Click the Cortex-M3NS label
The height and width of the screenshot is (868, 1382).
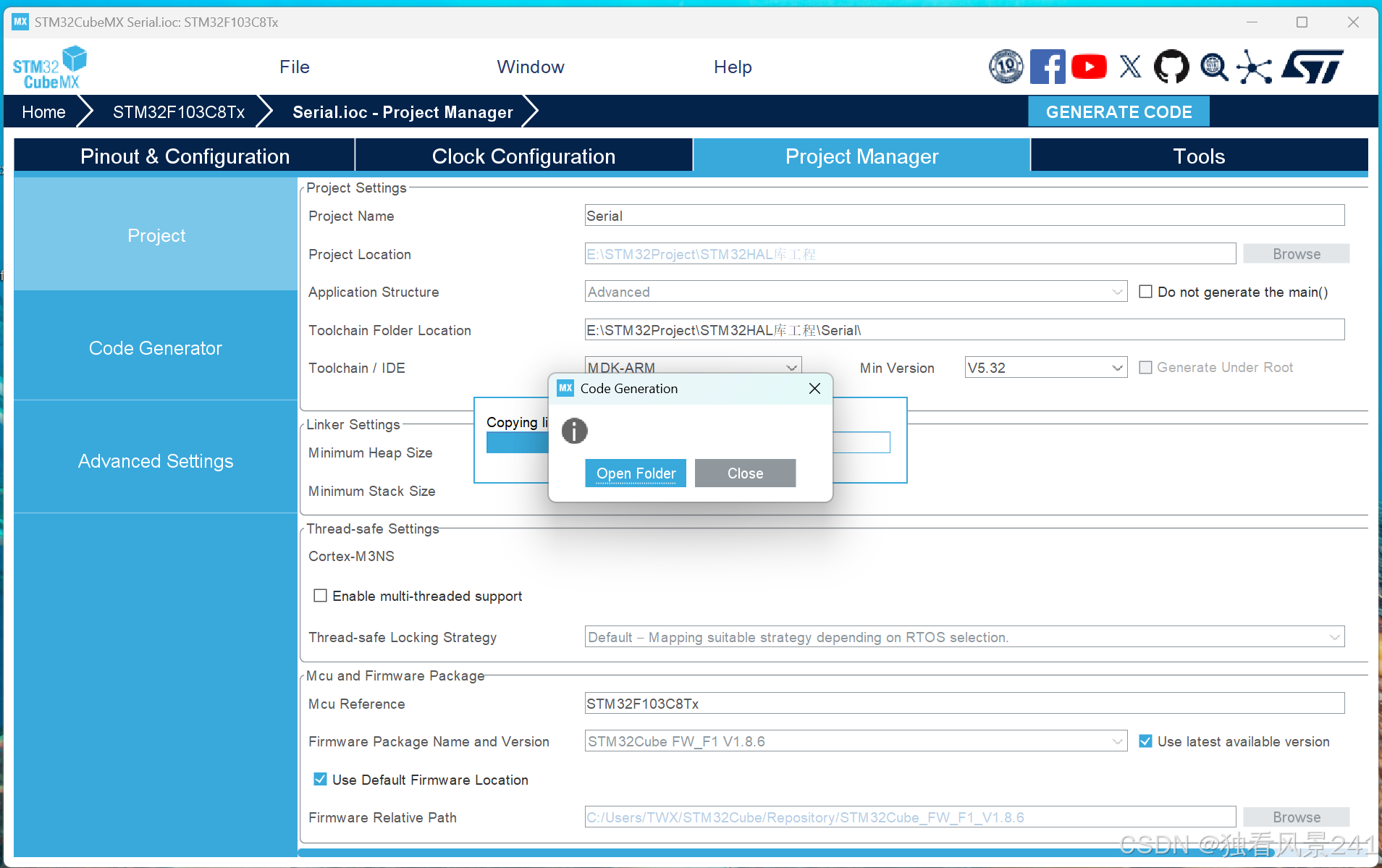click(x=351, y=556)
